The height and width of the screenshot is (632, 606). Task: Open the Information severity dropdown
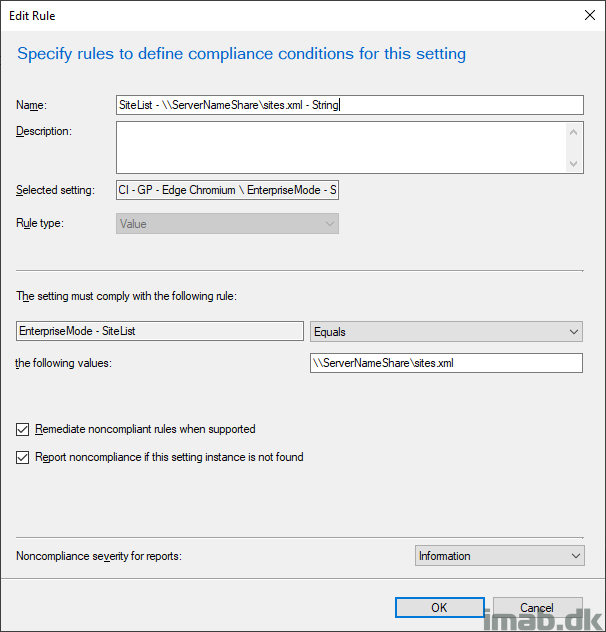[x=500, y=556]
